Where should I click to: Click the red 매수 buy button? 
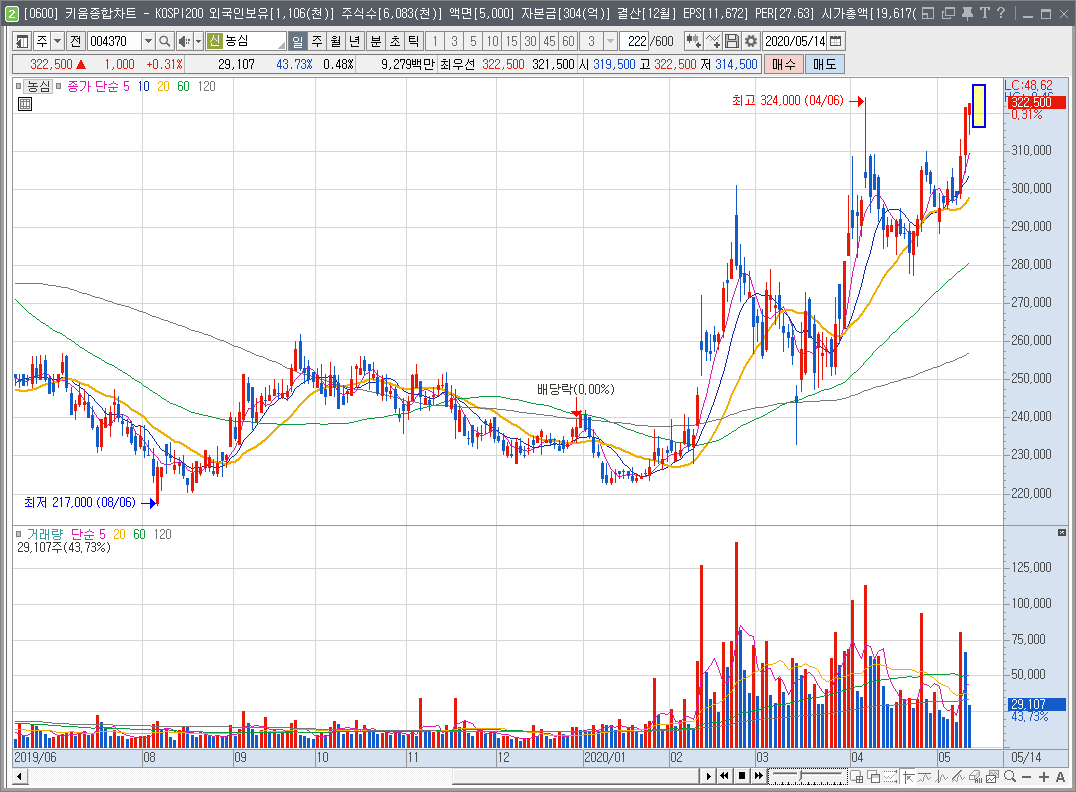[x=784, y=65]
